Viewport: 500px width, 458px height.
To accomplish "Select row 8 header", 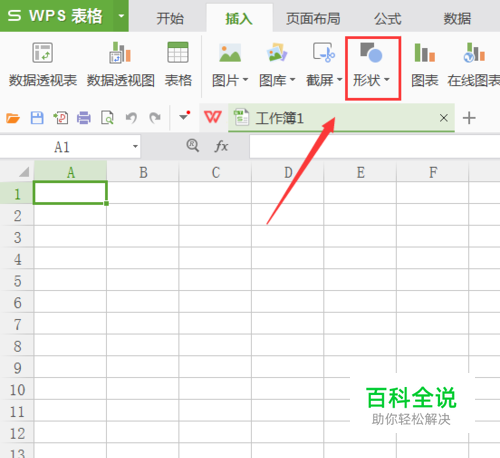I will tap(17, 346).
